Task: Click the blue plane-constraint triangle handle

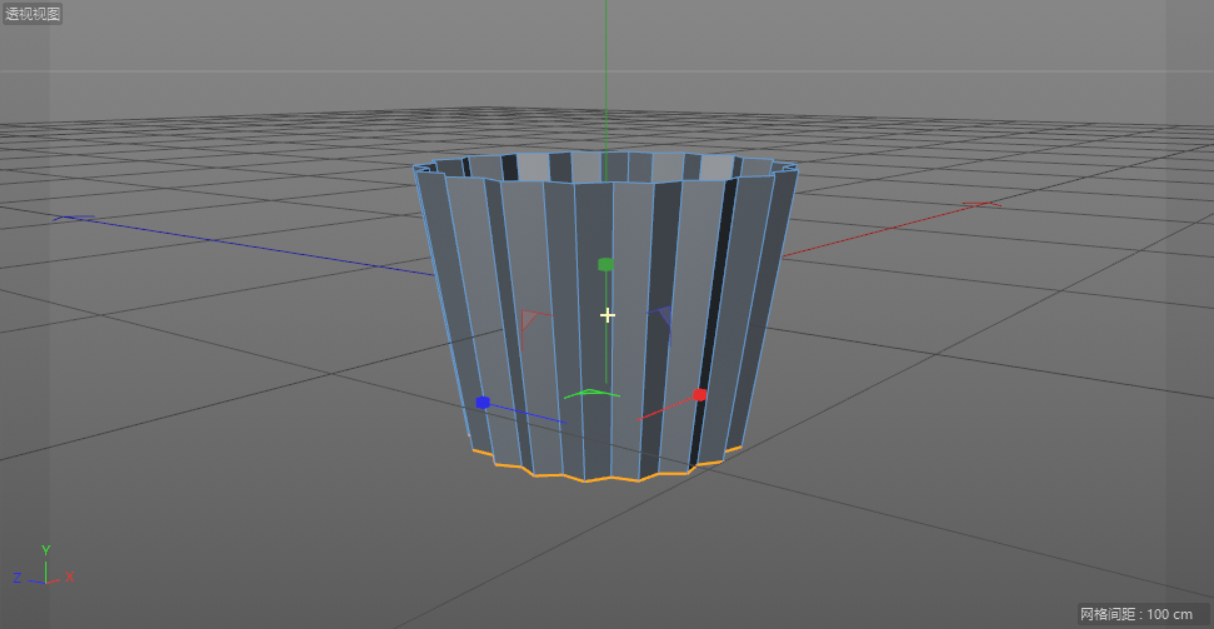Action: coord(661,317)
